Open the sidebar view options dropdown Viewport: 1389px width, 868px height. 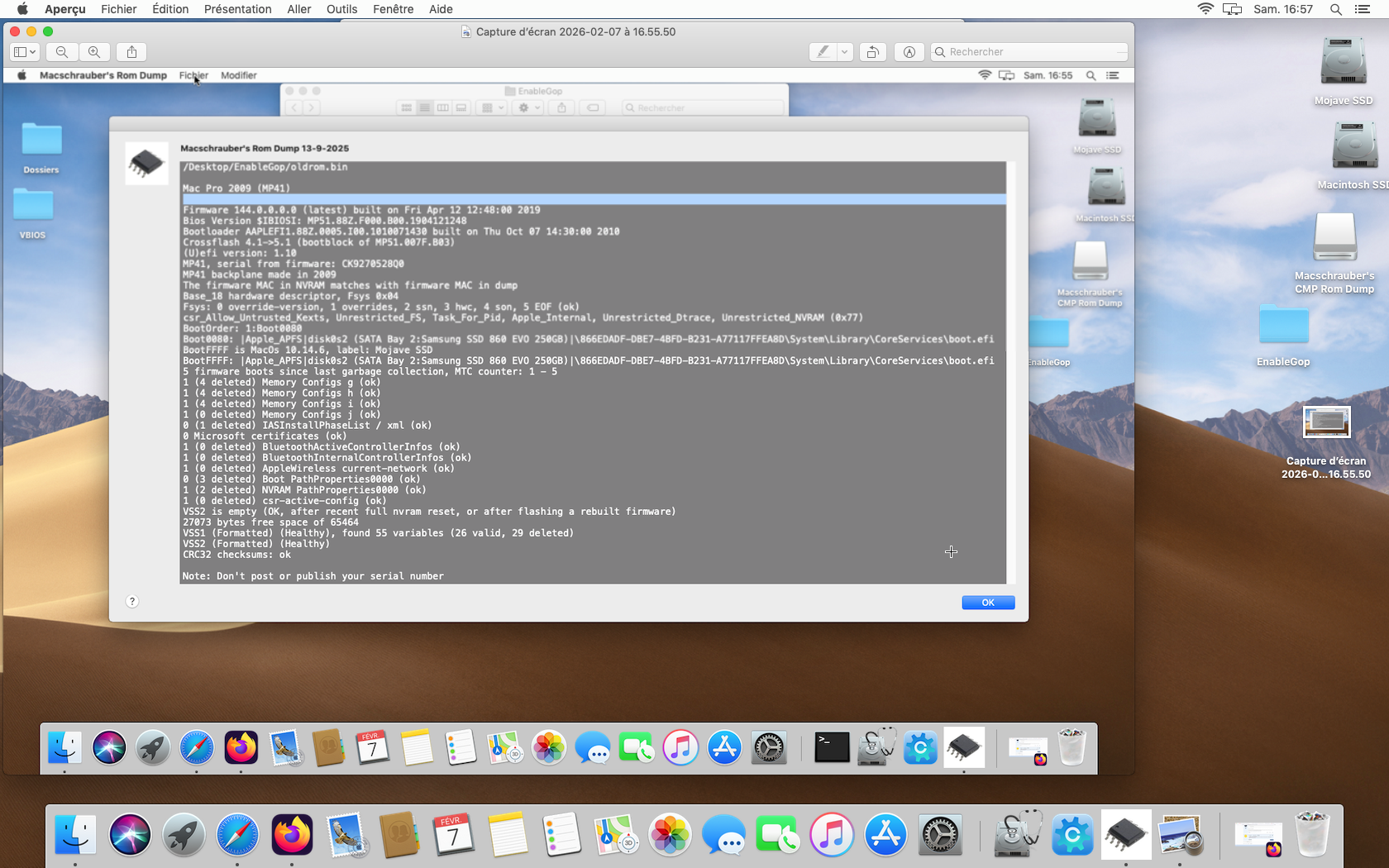coord(25,52)
